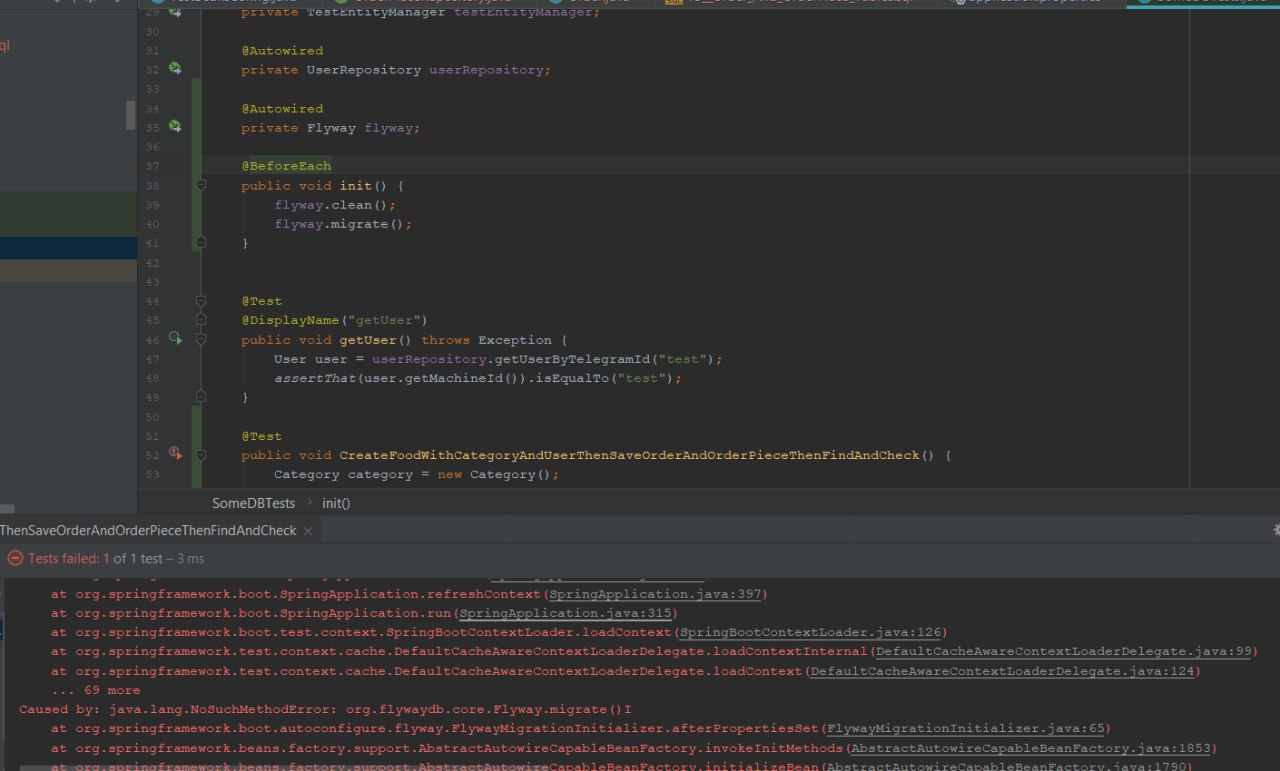The width and height of the screenshot is (1280, 771).
Task: Click 'private Flyway flyway' declaration
Action: pos(331,128)
